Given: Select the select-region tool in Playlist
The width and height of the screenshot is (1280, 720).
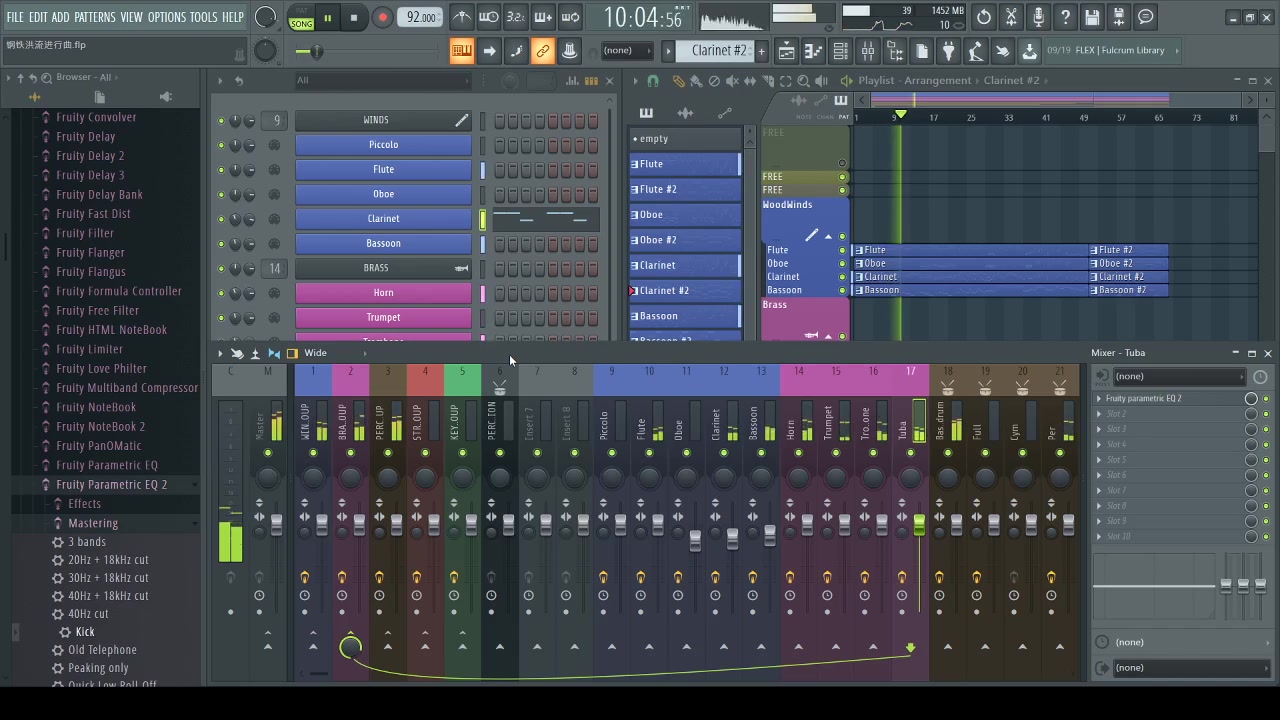Looking at the screenshot, I should pyautogui.click(x=786, y=81).
